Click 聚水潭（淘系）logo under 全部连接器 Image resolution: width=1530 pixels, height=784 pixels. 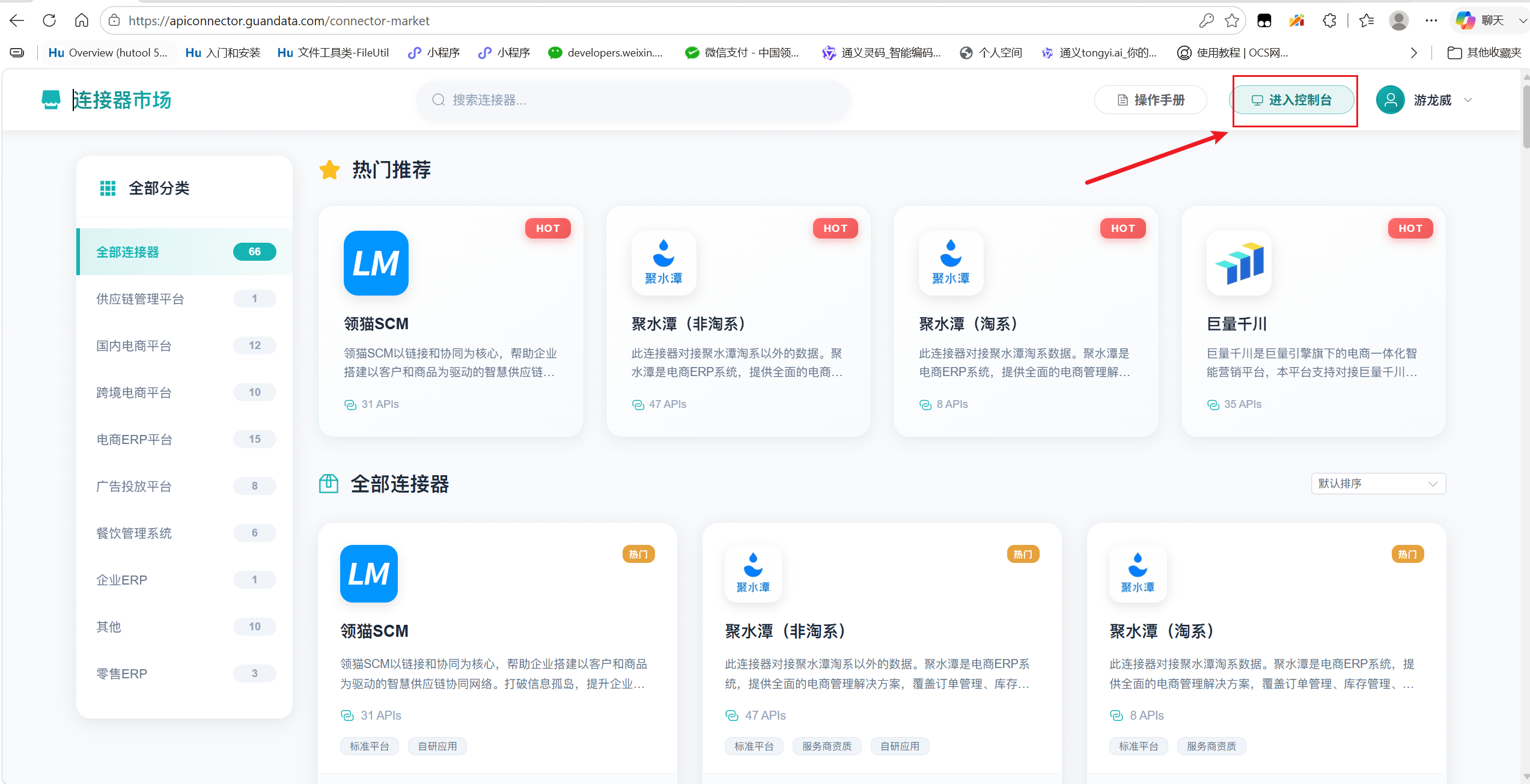(1138, 574)
